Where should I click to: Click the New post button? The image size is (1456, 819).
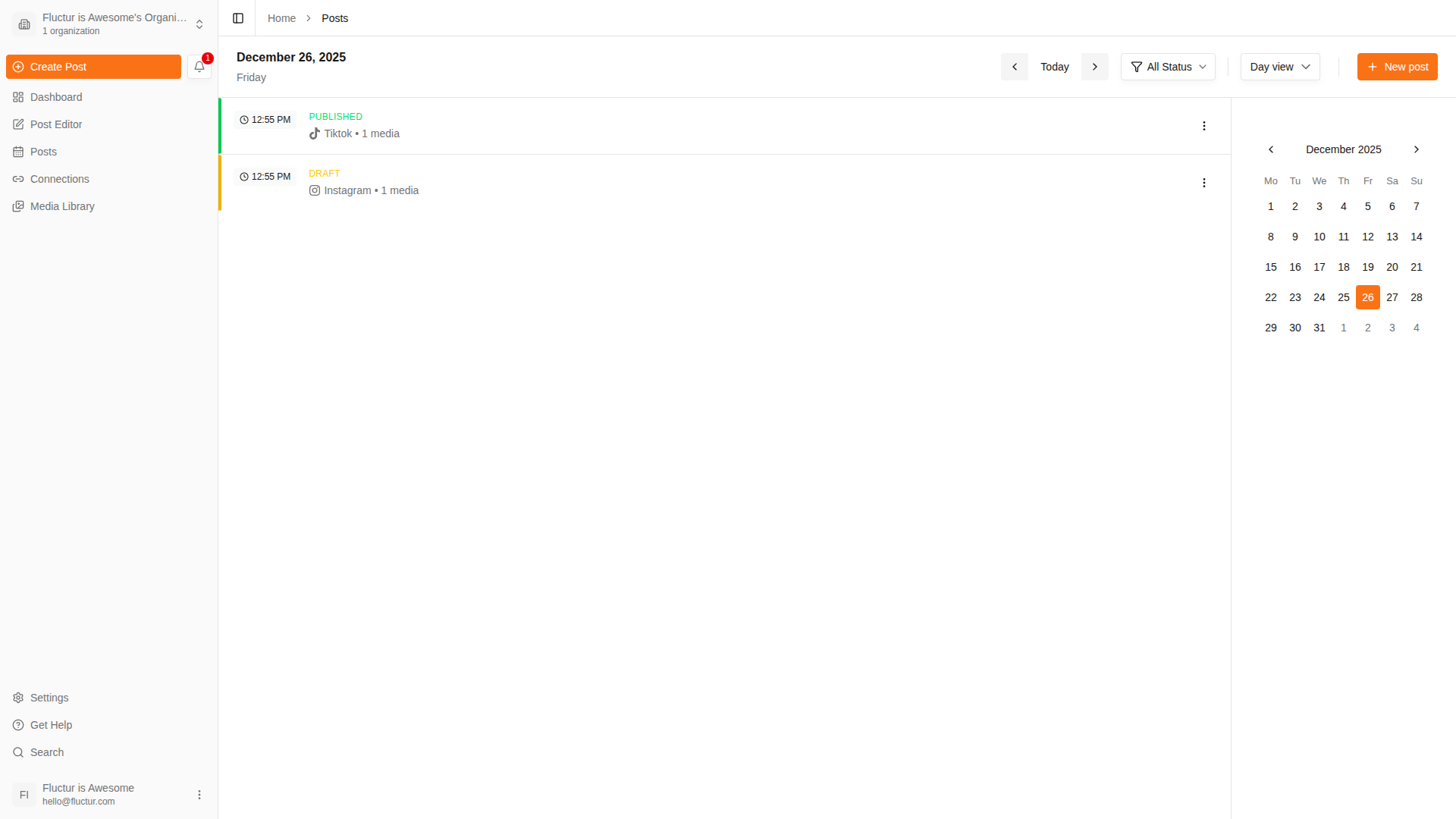(1398, 67)
